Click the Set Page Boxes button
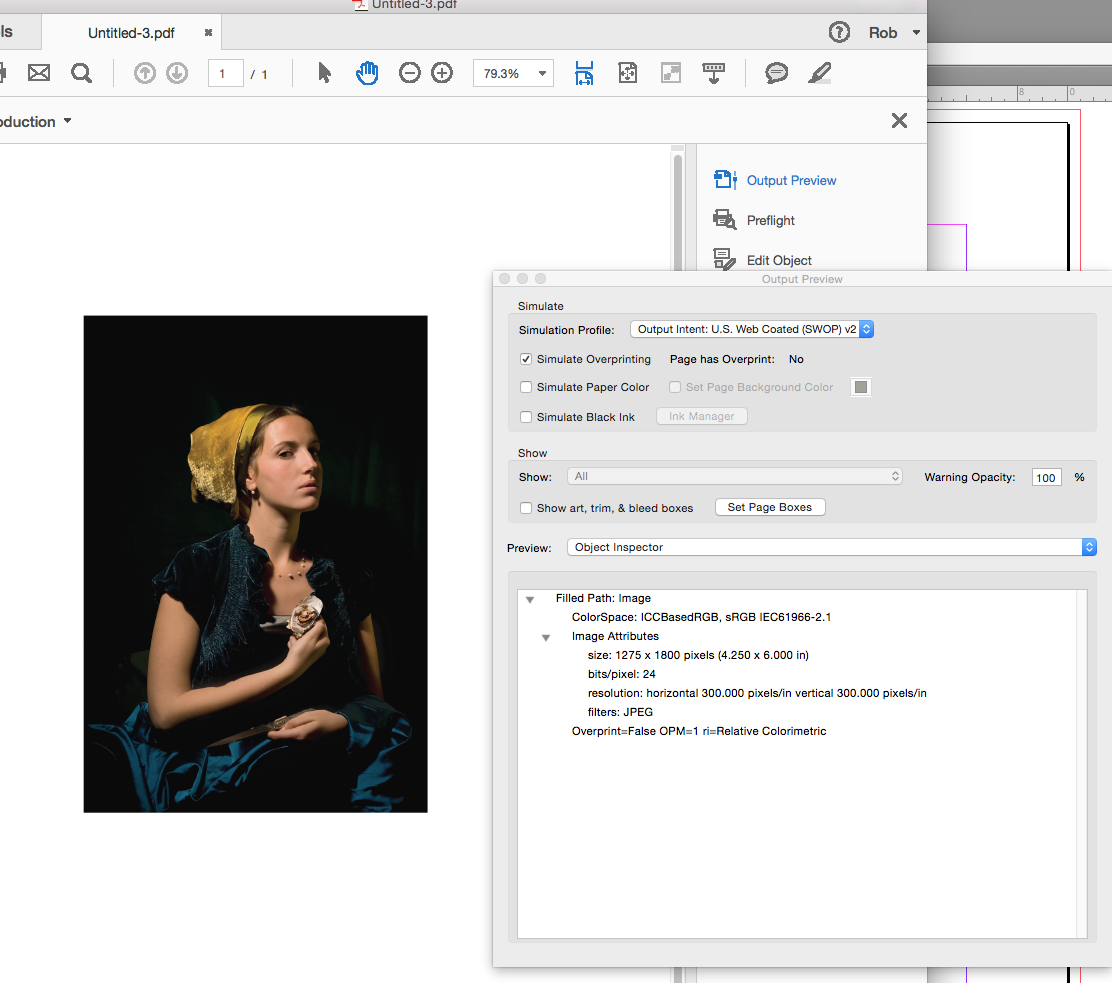This screenshot has width=1112, height=983. [769, 507]
